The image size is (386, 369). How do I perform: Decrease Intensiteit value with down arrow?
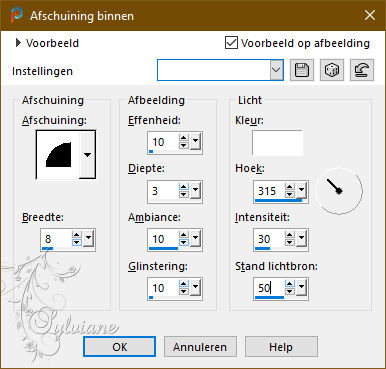[x=290, y=243]
